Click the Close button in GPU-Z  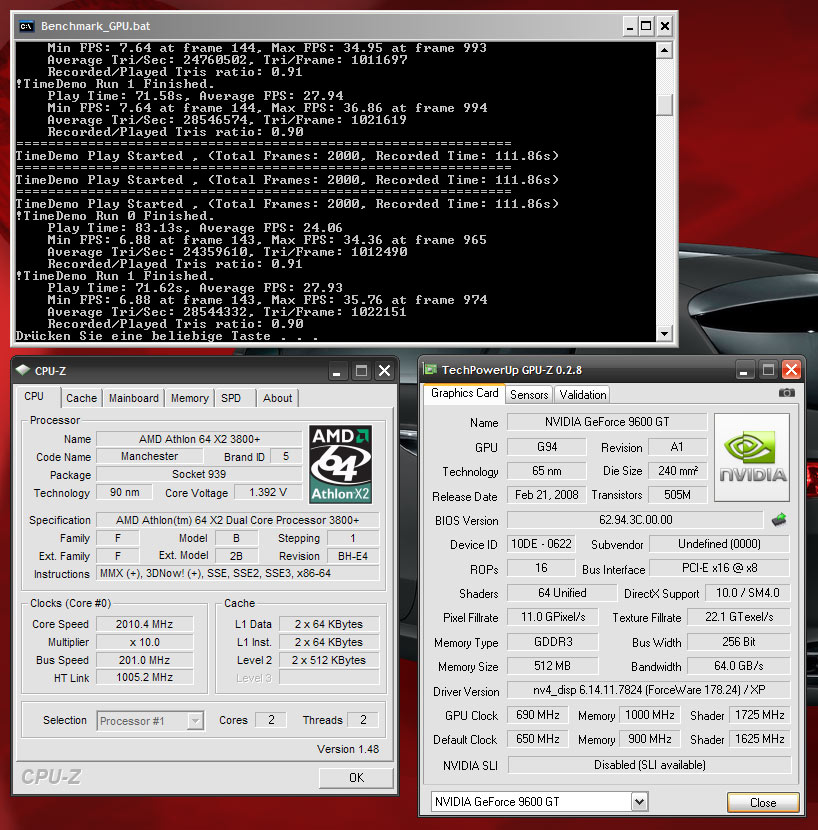pos(763,802)
